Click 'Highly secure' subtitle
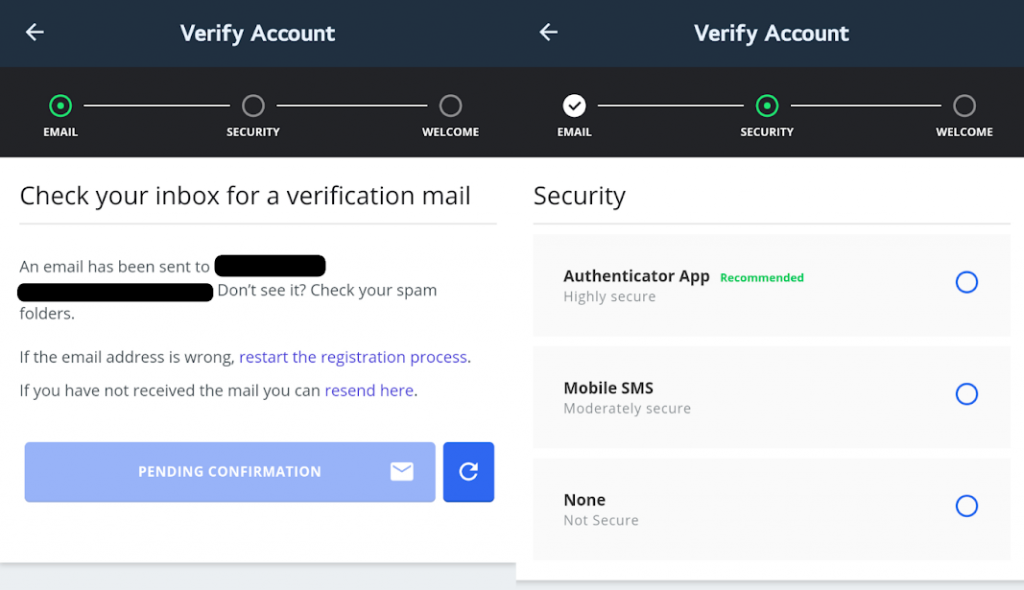Screen dimensions: 1024x590 coord(609,297)
